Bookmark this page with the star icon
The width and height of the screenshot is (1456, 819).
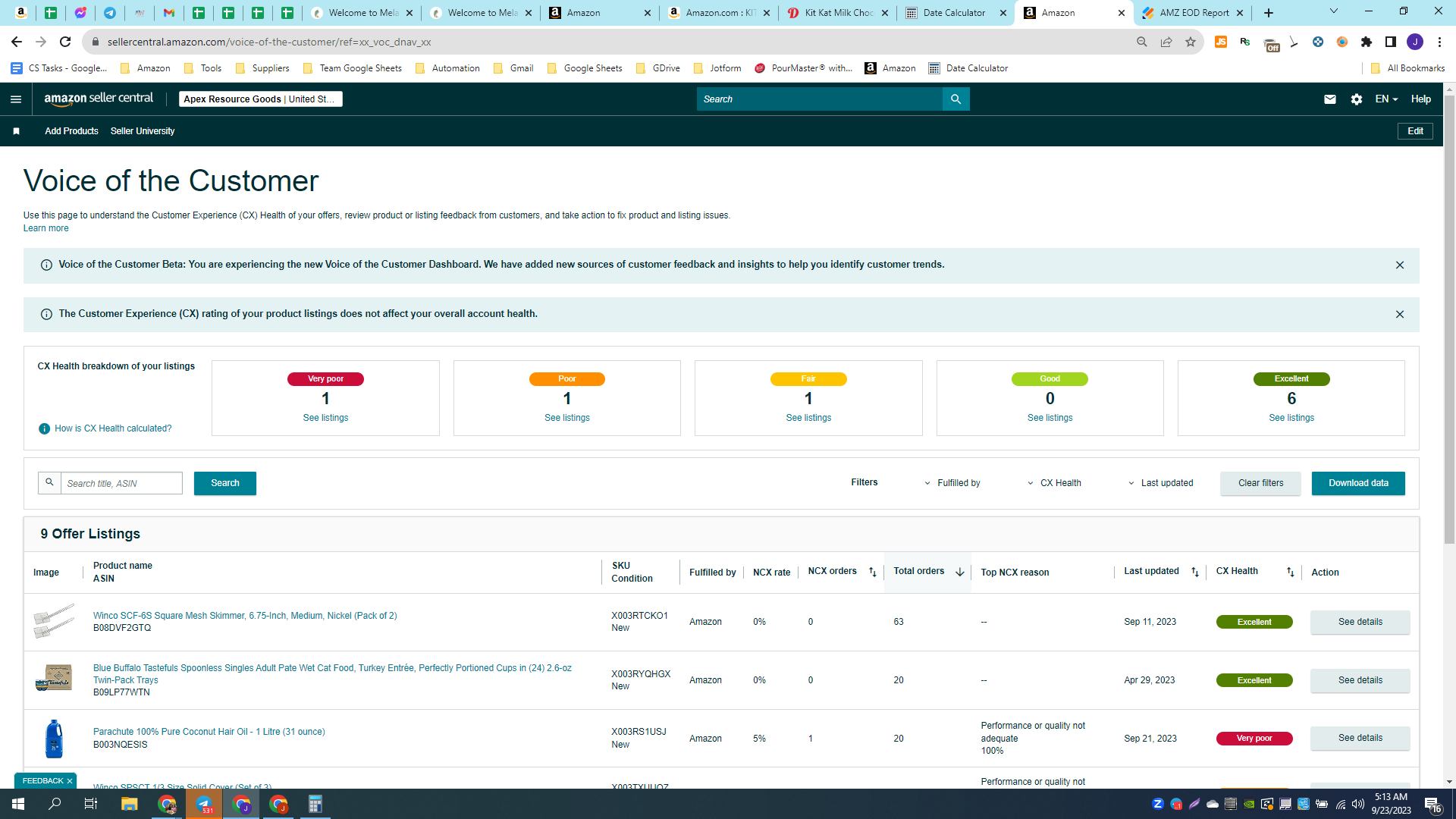pyautogui.click(x=1191, y=42)
